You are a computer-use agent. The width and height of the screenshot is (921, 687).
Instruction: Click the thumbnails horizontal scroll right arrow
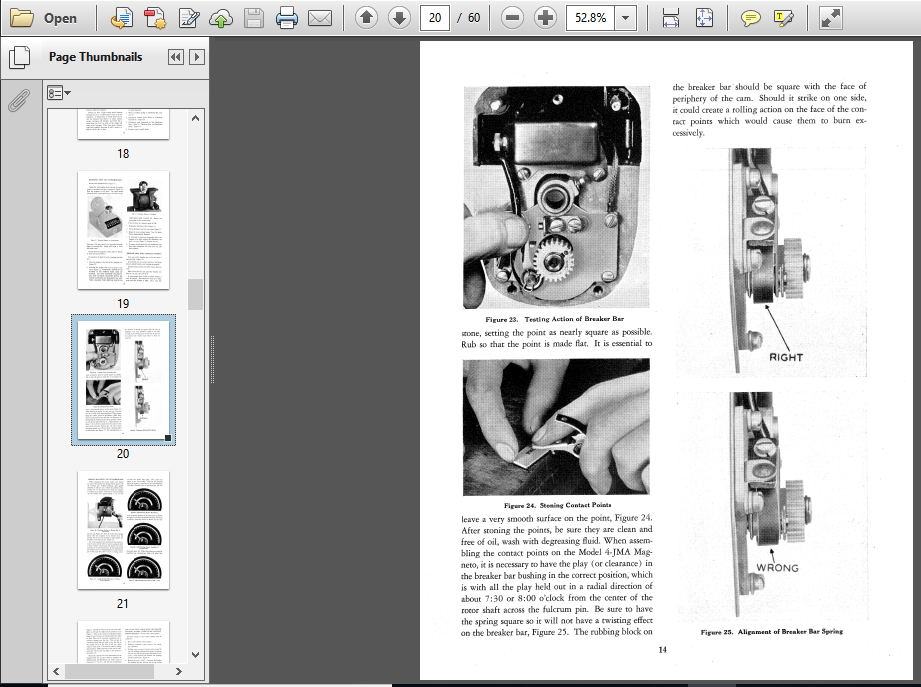coord(179,671)
